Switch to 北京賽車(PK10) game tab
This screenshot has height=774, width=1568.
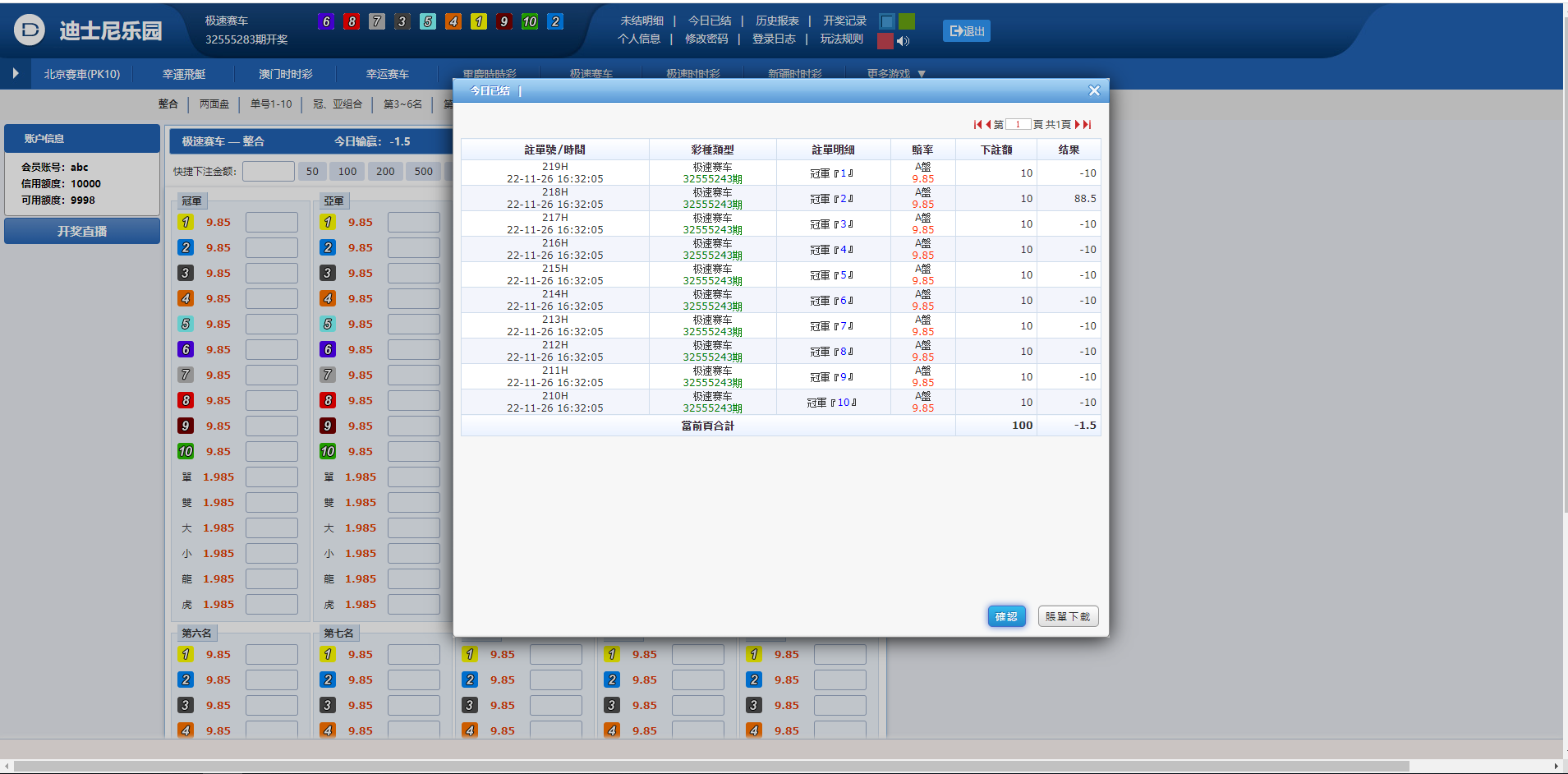pyautogui.click(x=82, y=74)
